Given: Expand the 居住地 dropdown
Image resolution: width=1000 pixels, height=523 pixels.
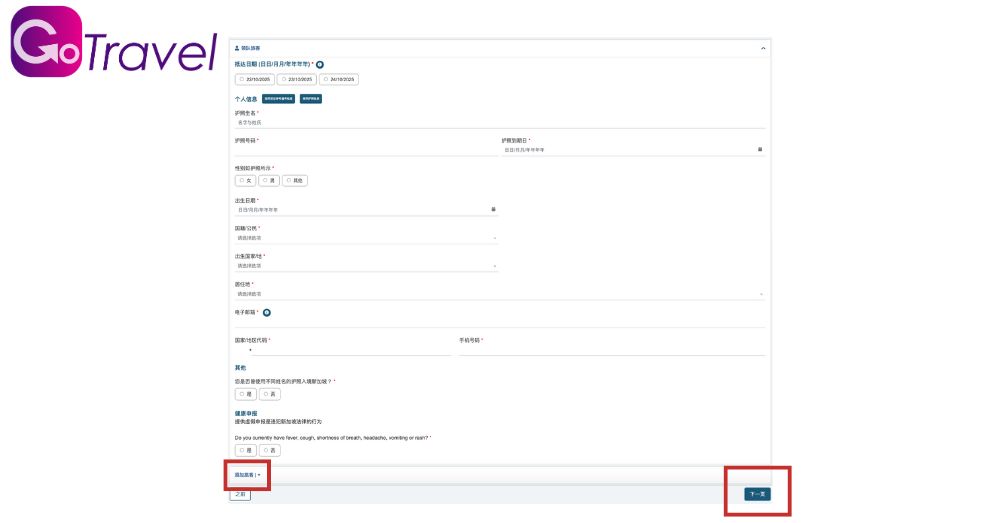Looking at the screenshot, I should click(499, 294).
